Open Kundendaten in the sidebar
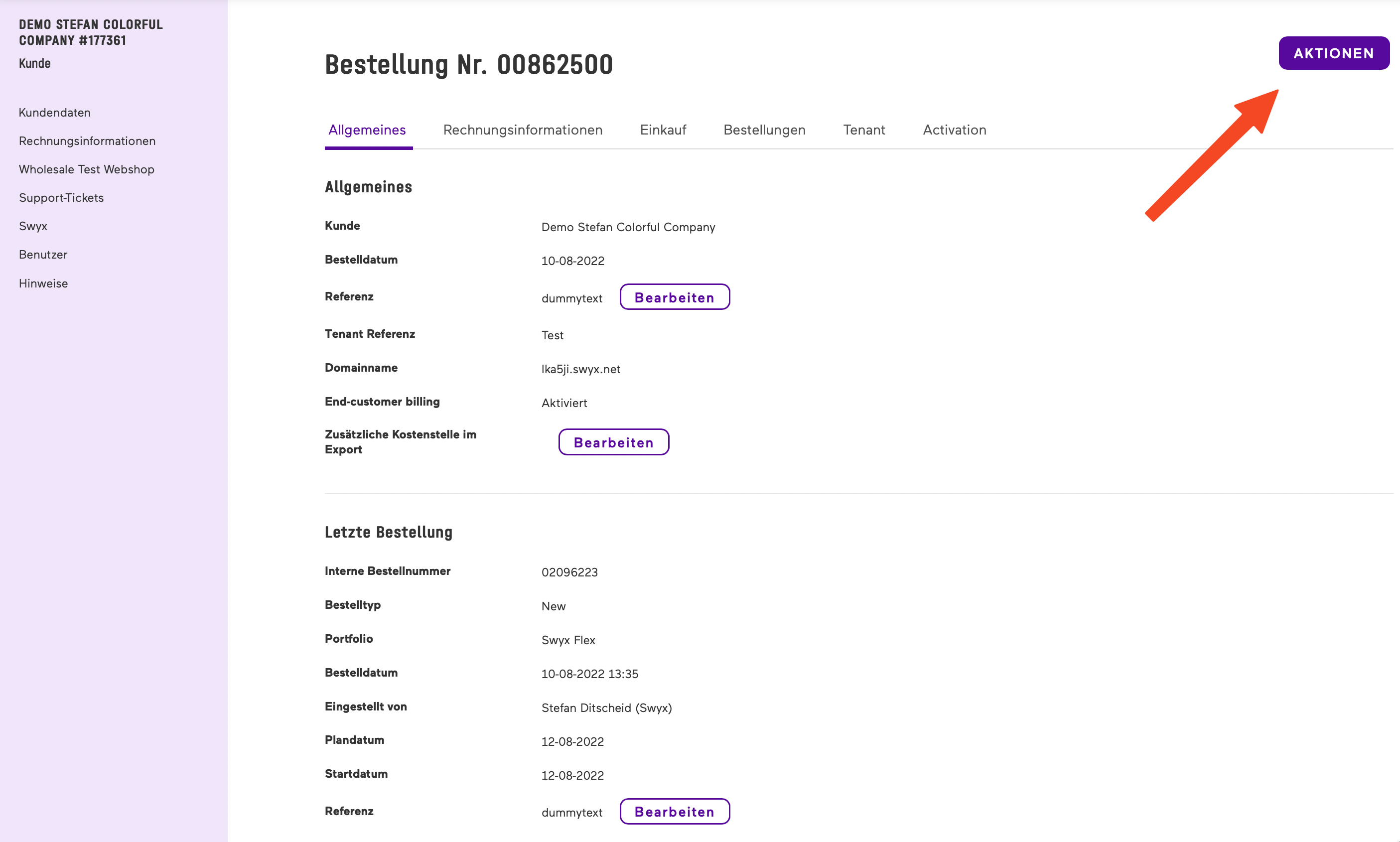Image resolution: width=1400 pixels, height=842 pixels. 54,112
